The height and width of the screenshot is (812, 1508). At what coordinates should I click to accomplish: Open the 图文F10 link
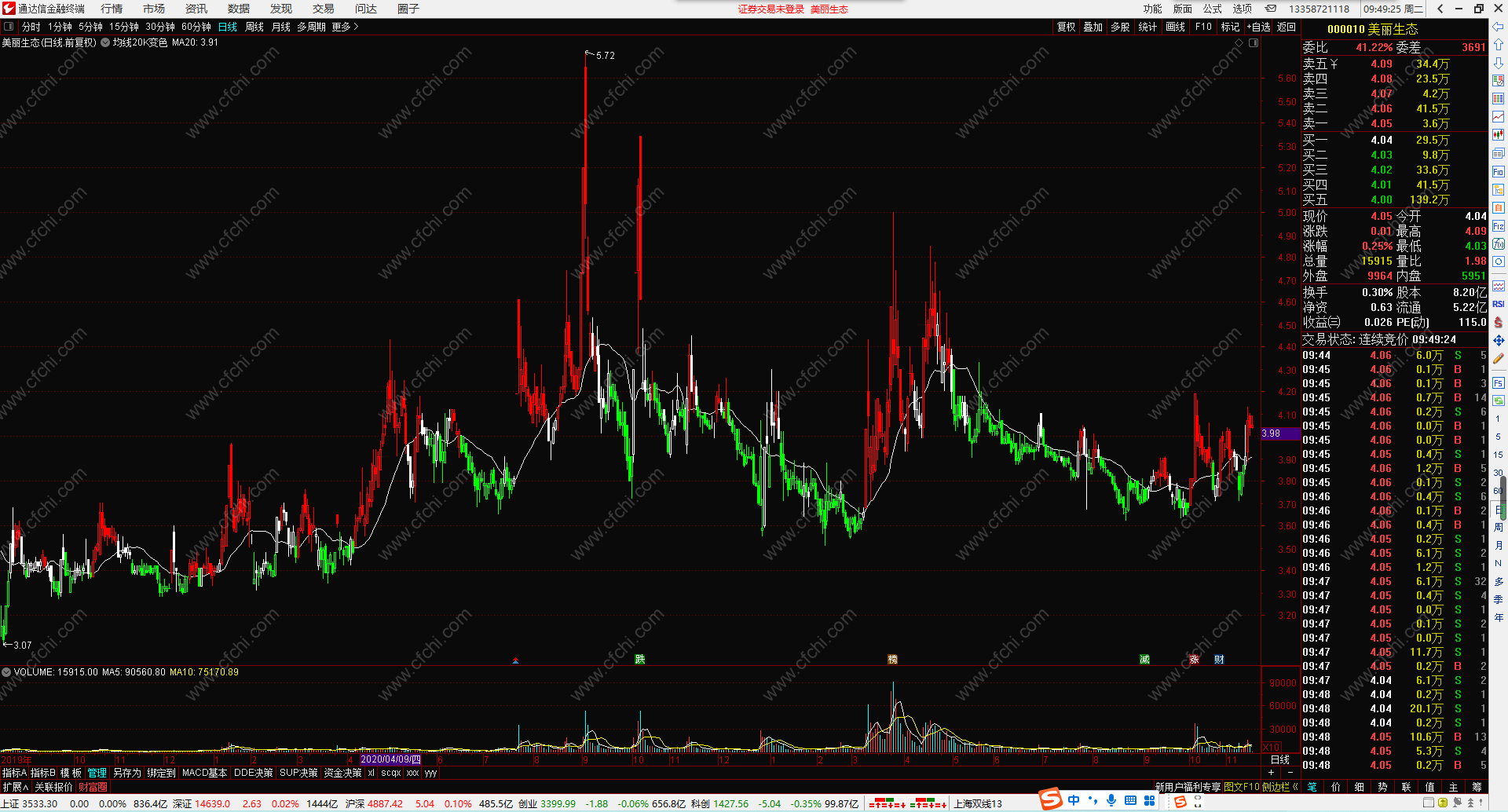pos(1242,787)
